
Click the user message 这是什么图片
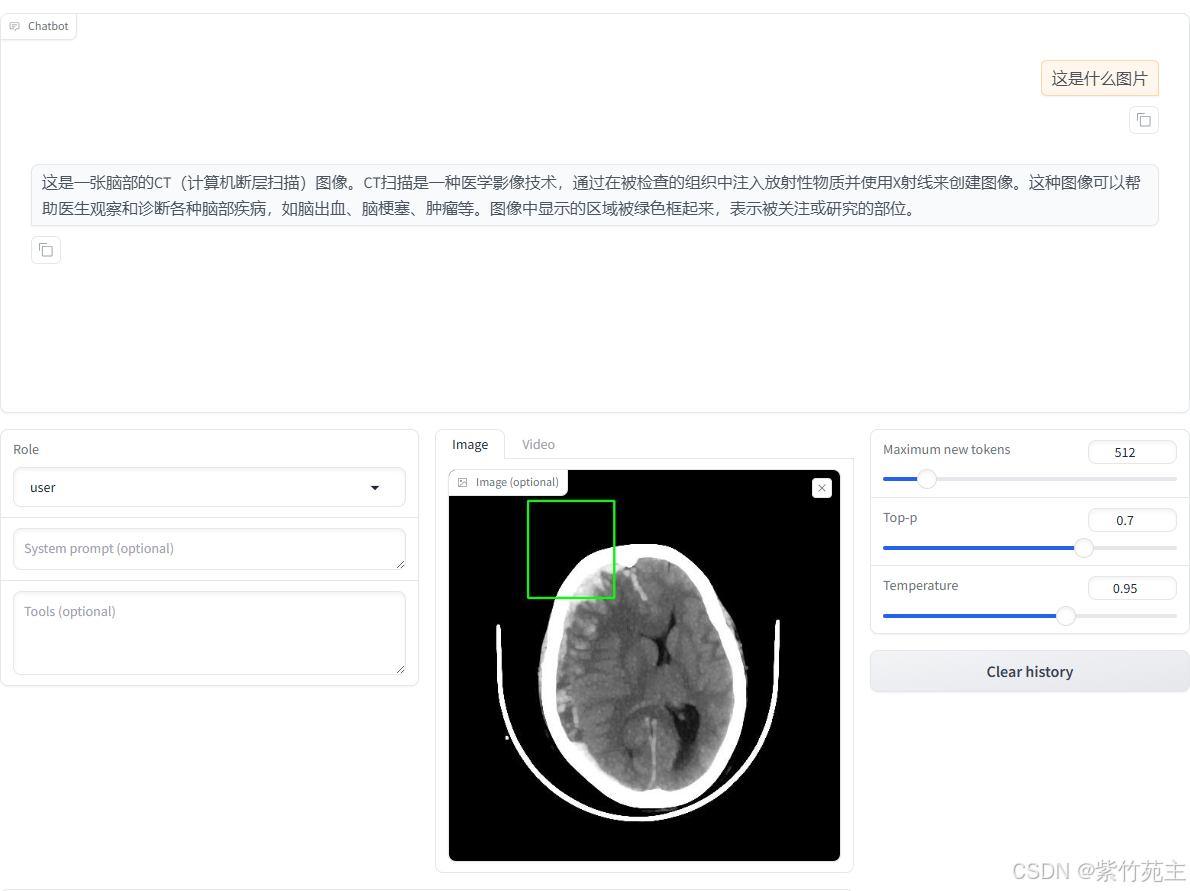[1099, 78]
